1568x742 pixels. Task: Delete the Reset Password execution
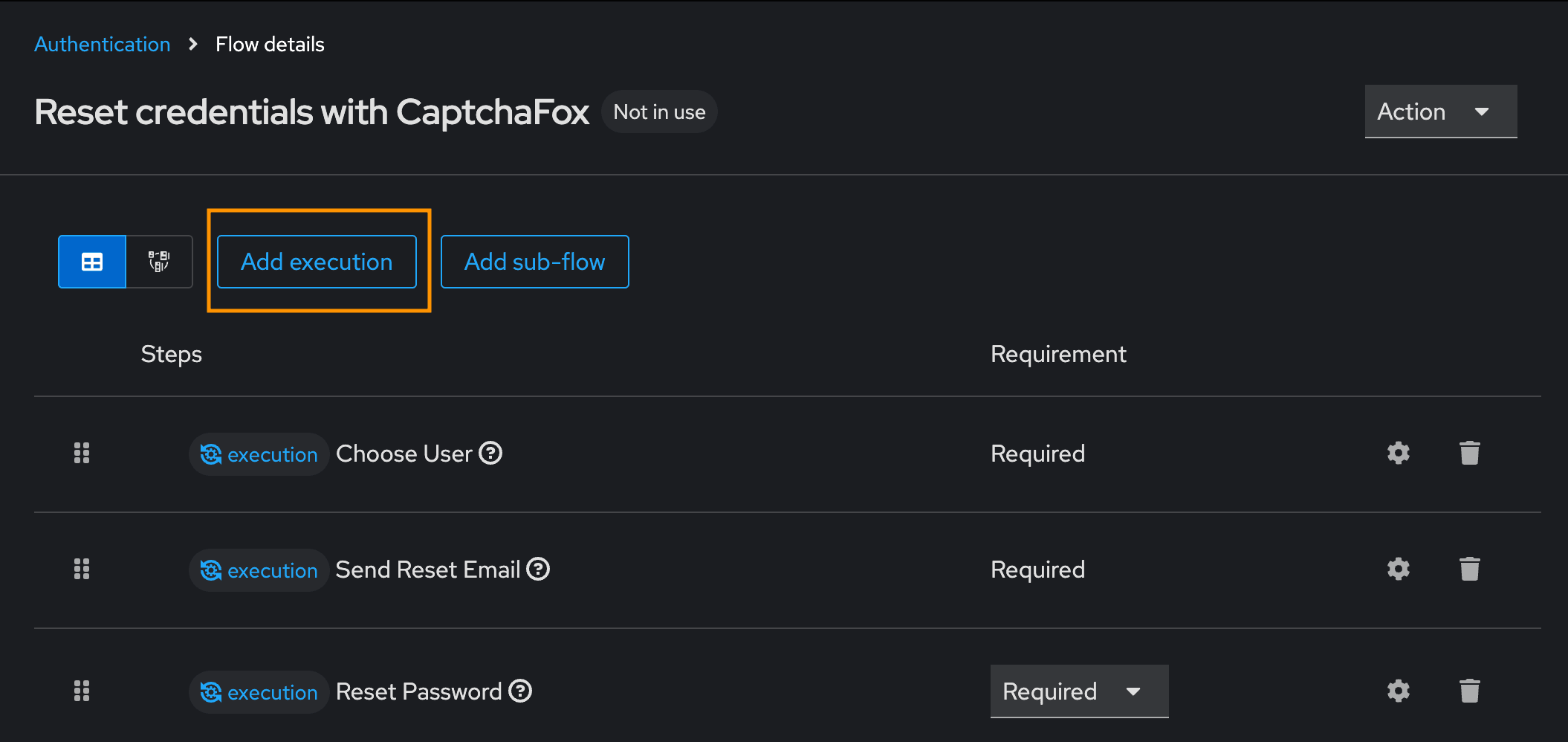(1470, 691)
